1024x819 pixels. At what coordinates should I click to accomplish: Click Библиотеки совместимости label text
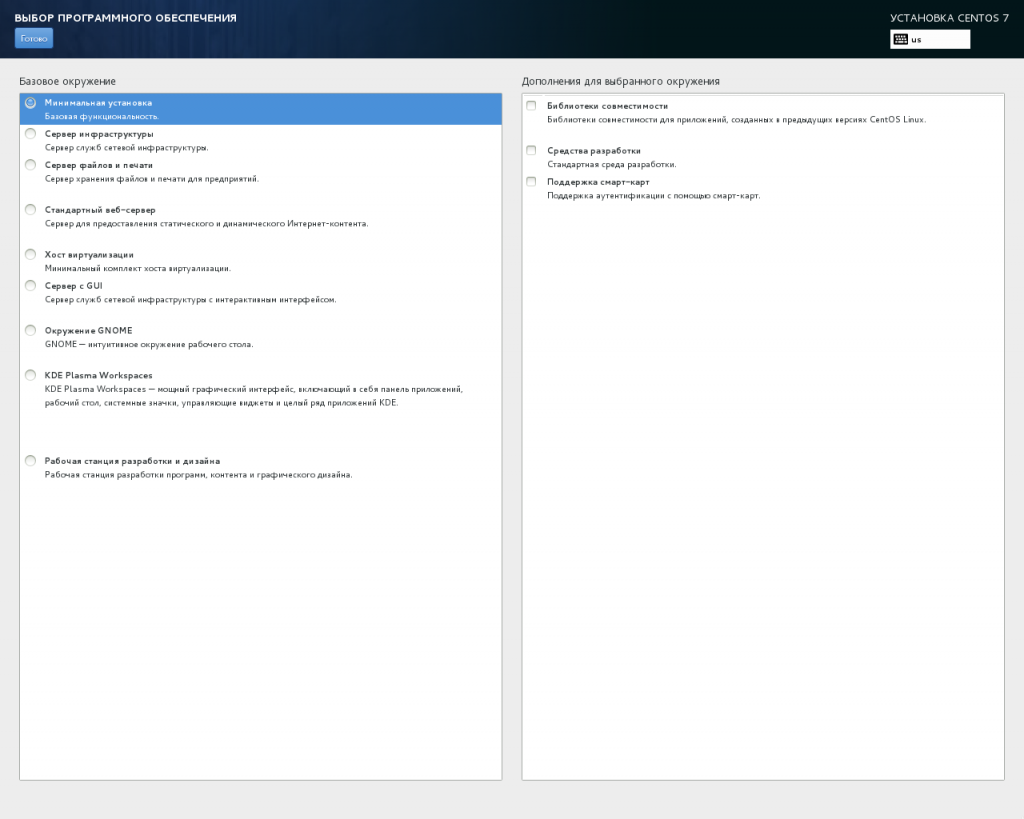(607, 106)
